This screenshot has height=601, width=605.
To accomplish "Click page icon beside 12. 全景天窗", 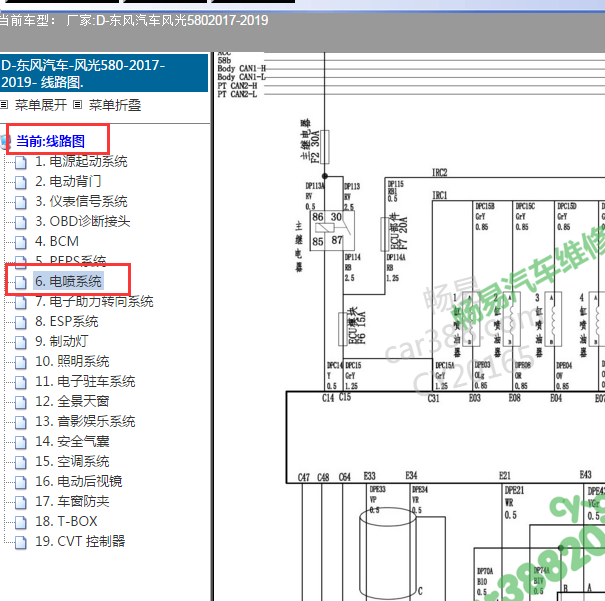I will point(21,403).
